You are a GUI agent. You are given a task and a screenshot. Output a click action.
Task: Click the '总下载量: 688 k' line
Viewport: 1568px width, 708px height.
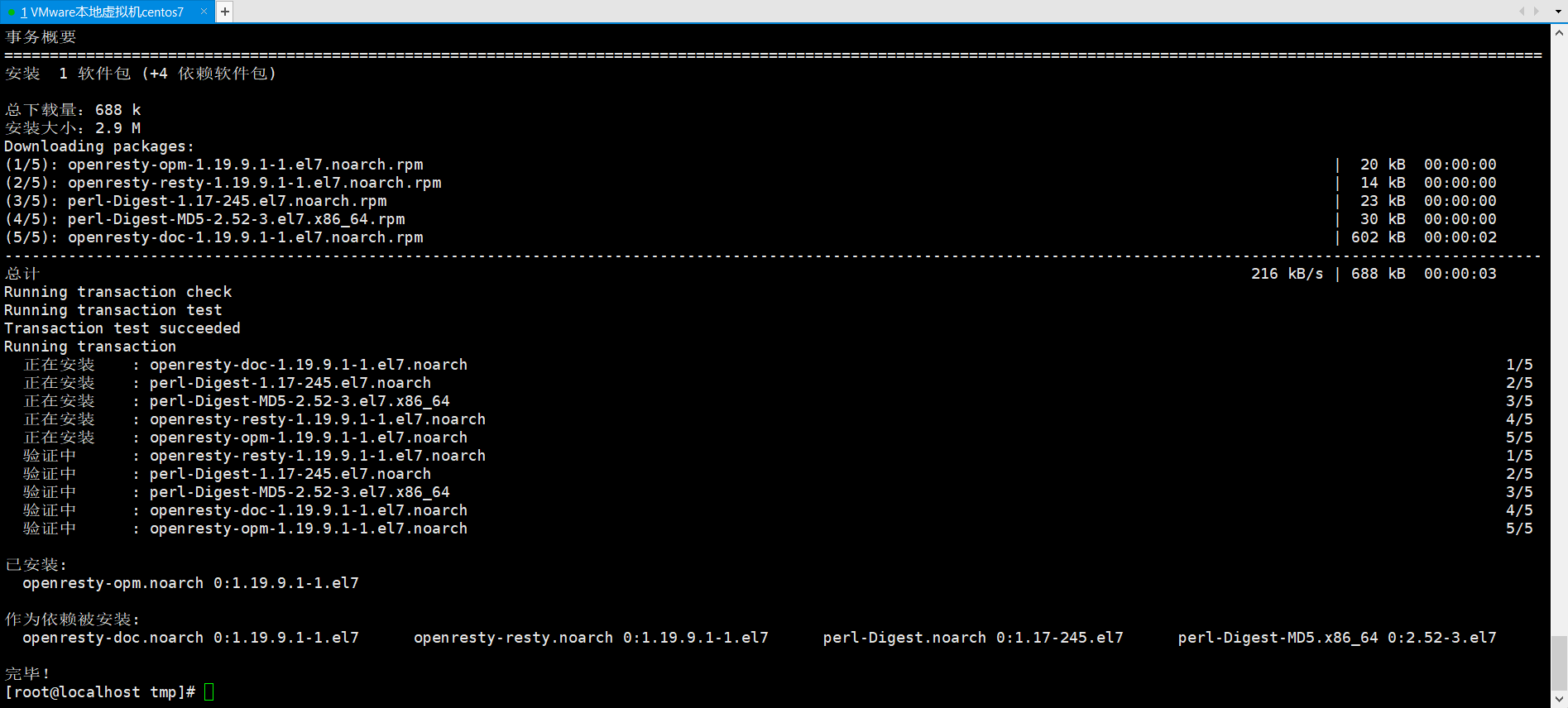click(73, 110)
